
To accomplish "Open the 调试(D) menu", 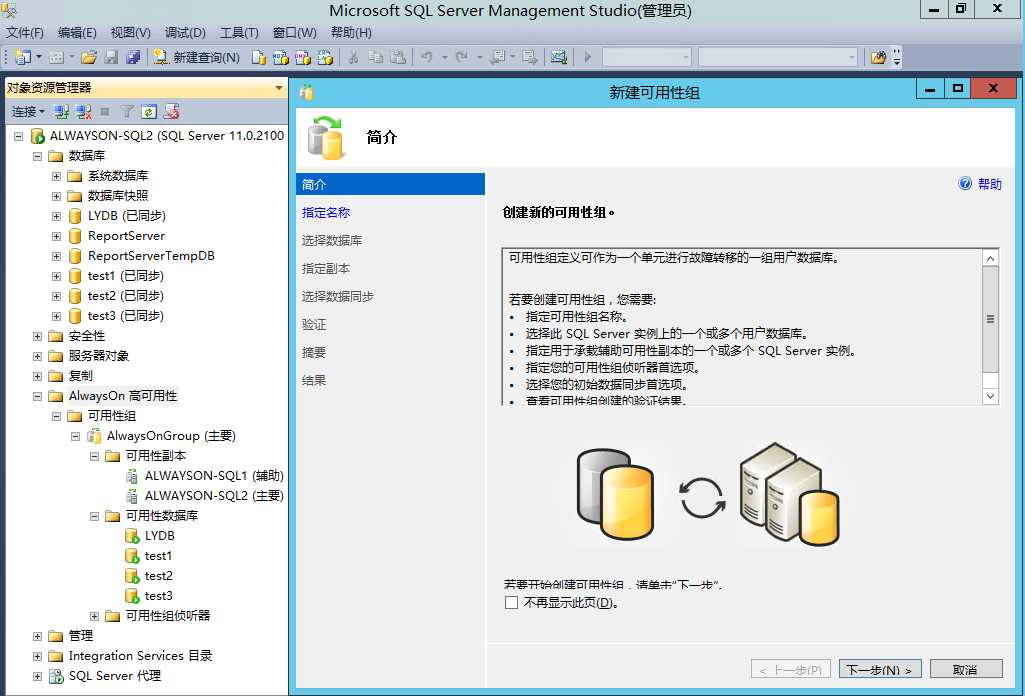I will (x=185, y=33).
